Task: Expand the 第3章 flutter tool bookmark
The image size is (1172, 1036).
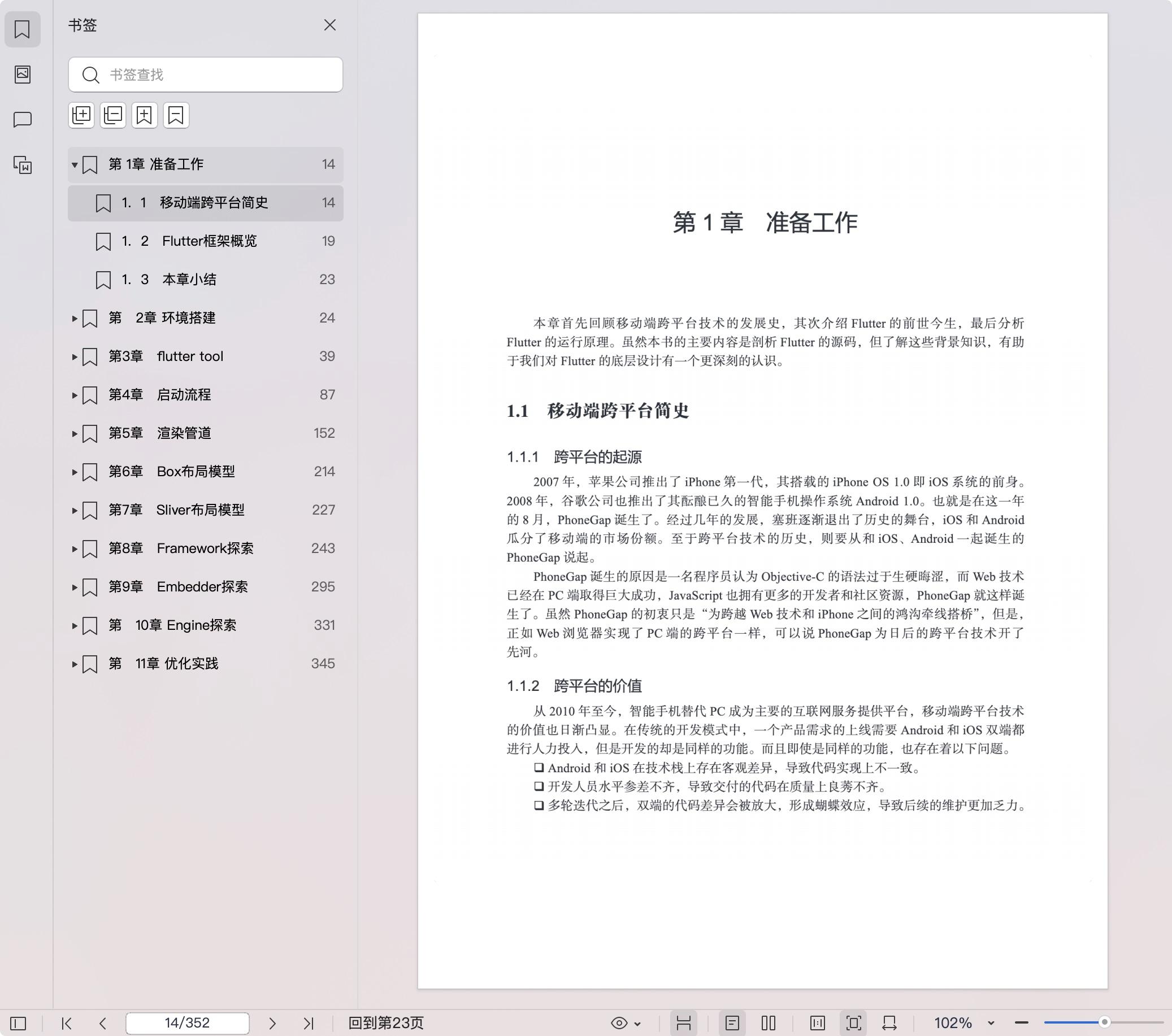Action: tap(75, 357)
